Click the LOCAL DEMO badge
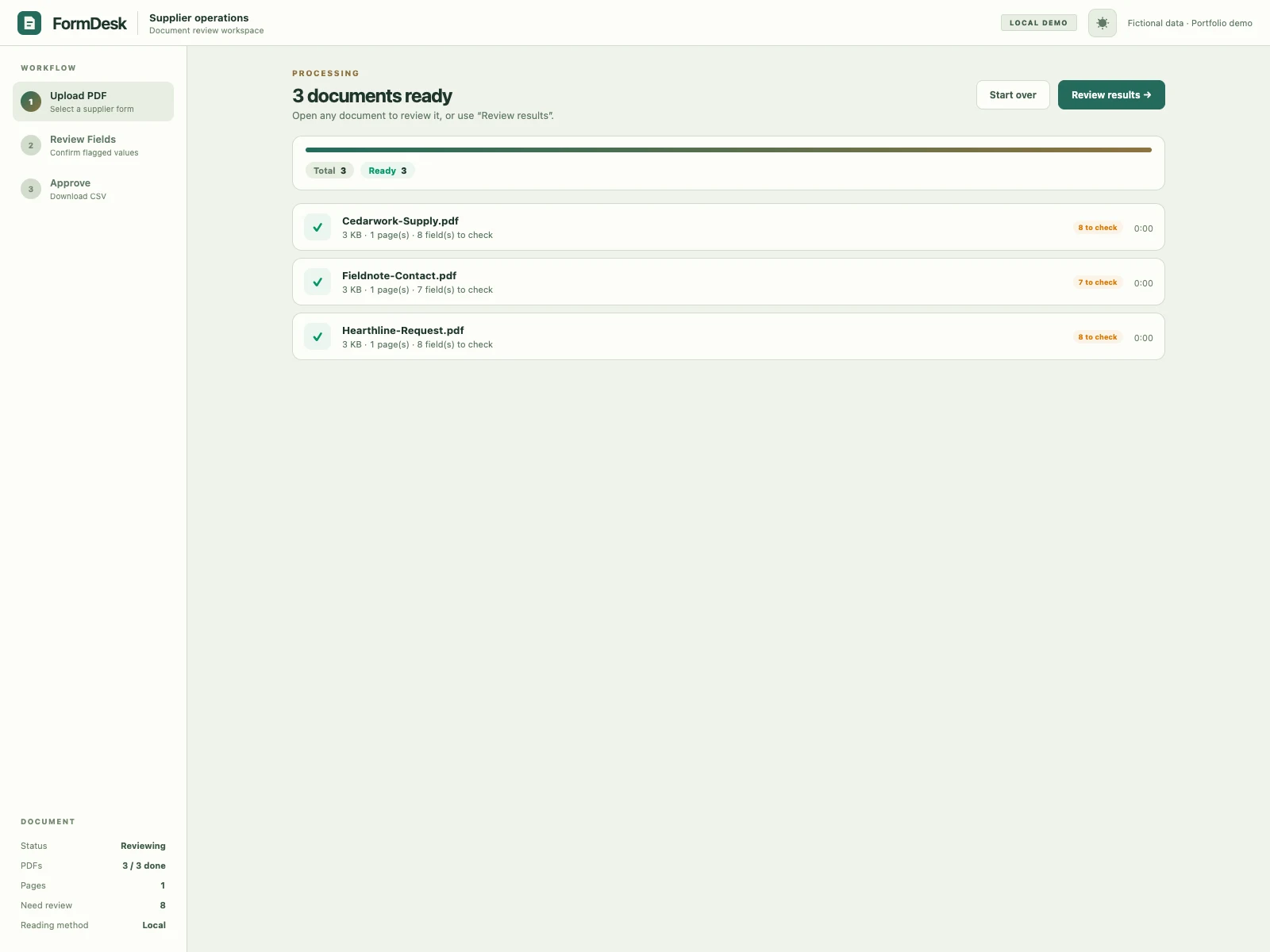 (x=1038, y=23)
